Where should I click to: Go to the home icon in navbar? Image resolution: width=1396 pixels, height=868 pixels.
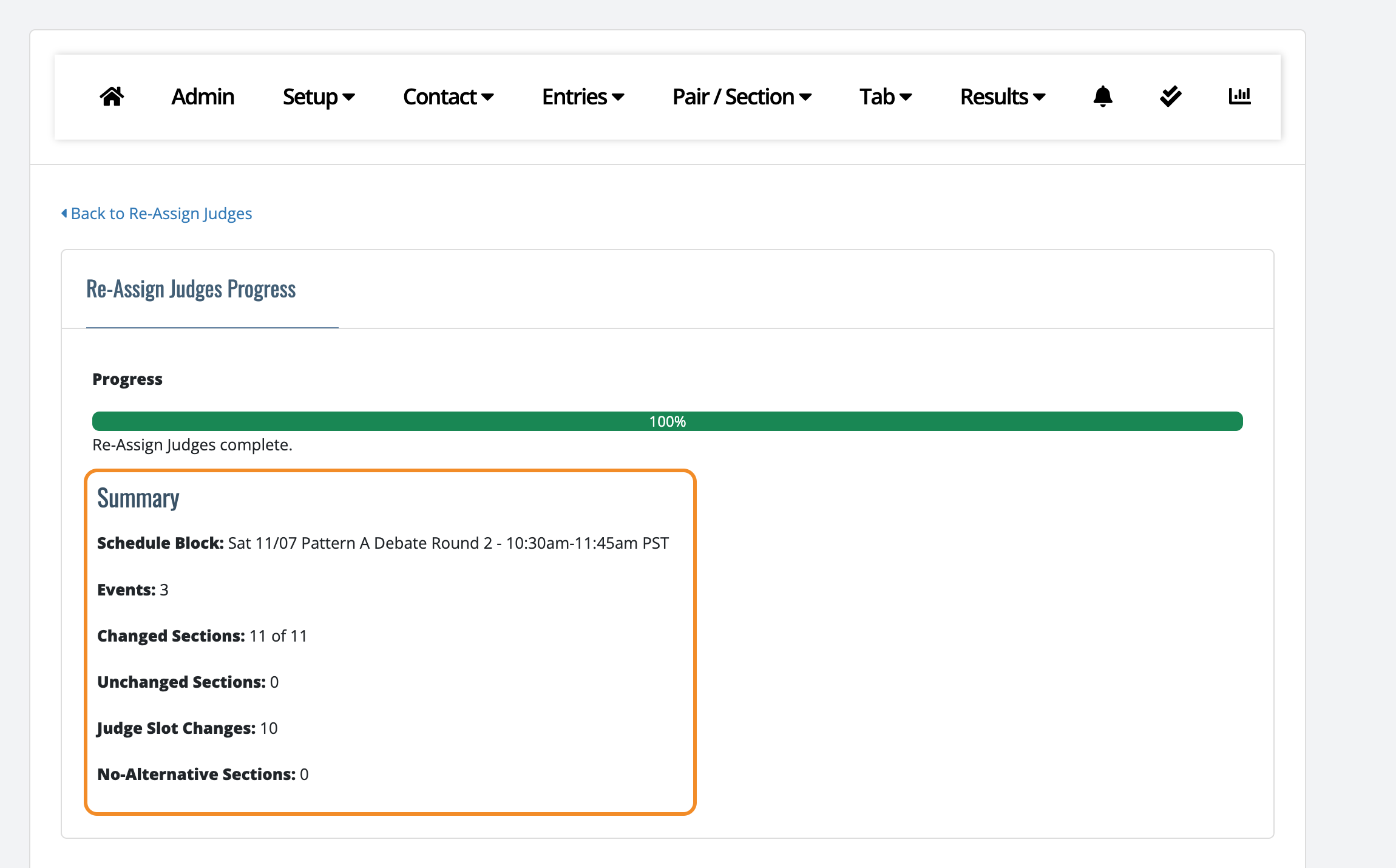point(112,97)
